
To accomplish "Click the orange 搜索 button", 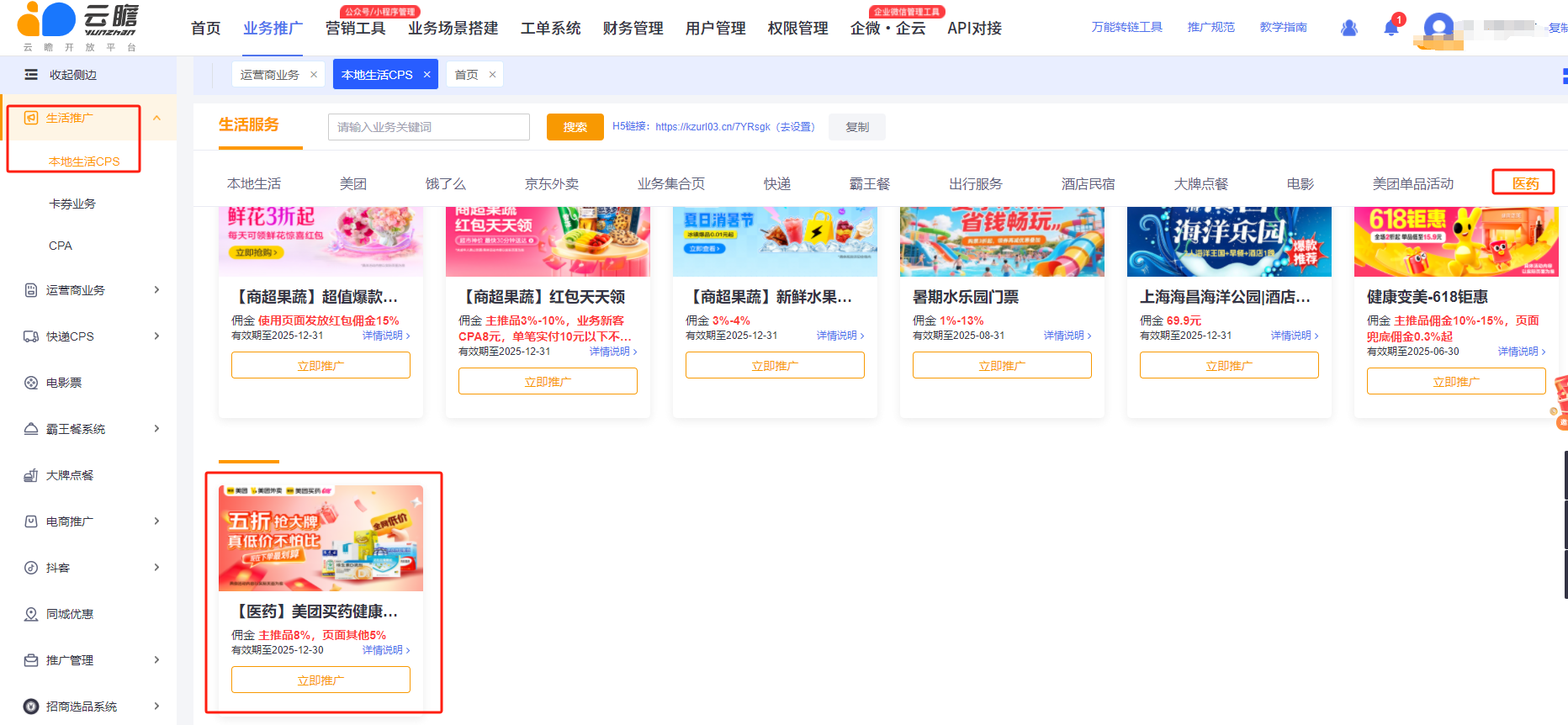I will click(575, 127).
